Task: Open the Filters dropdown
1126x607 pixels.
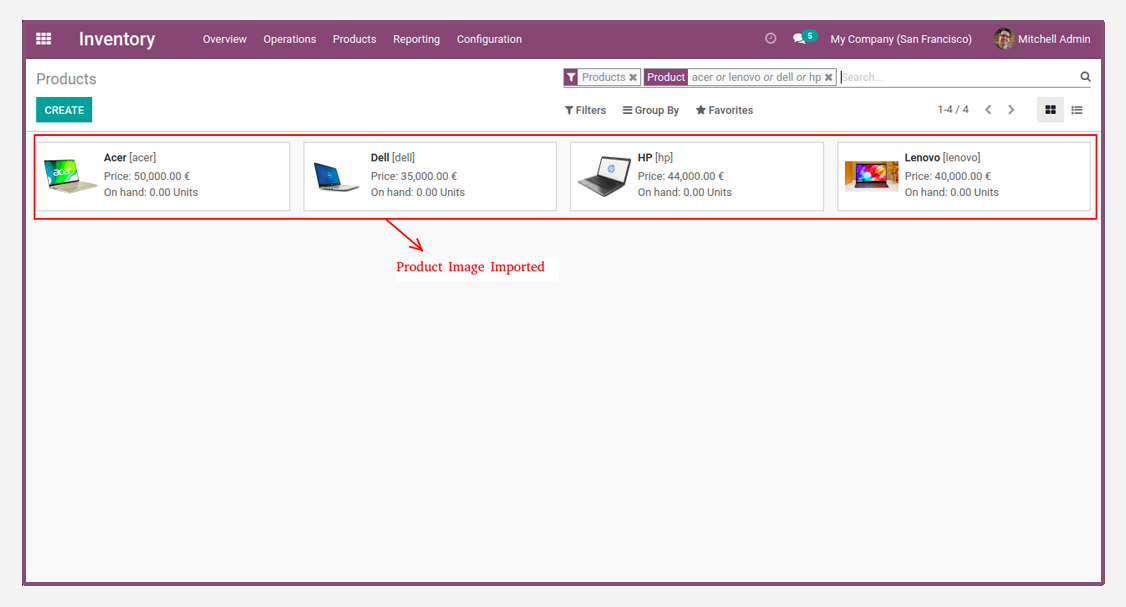Action: click(585, 110)
